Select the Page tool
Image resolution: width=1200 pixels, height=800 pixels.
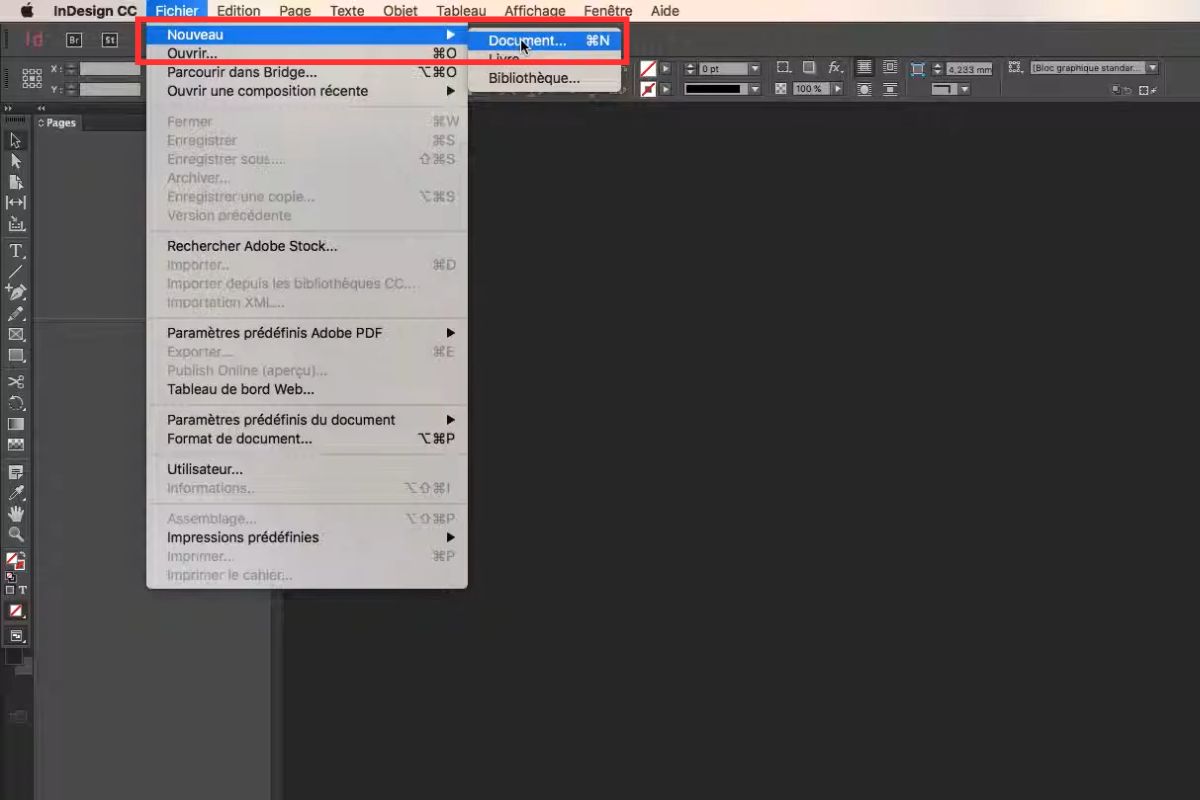click(x=16, y=182)
